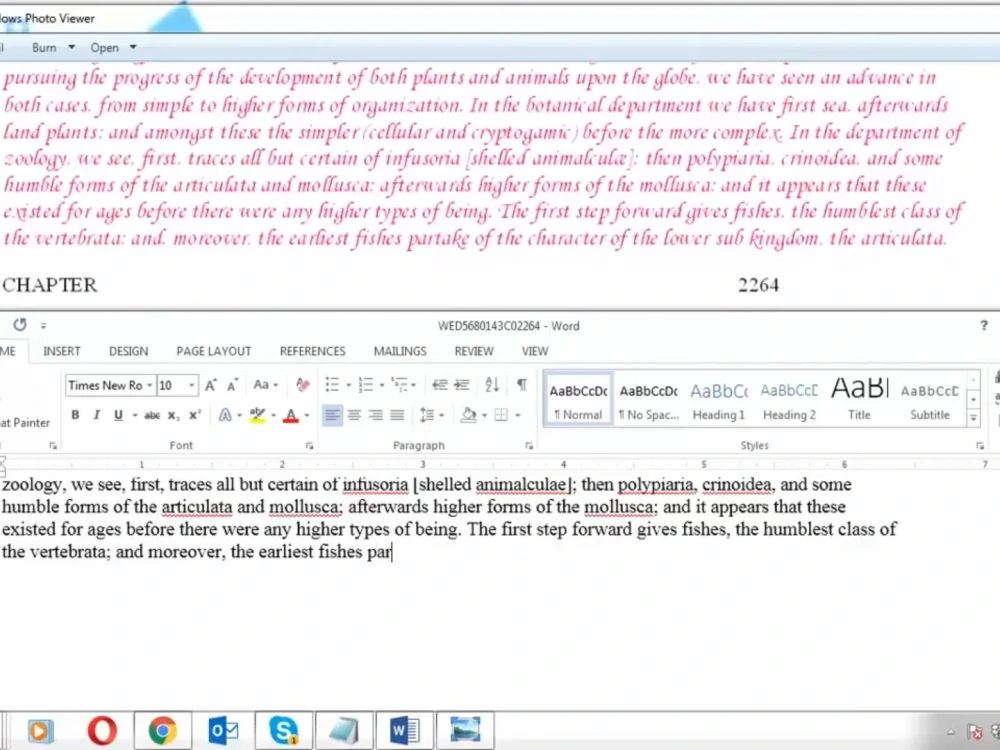
Task: Toggle Italic formatting
Action: (96, 415)
